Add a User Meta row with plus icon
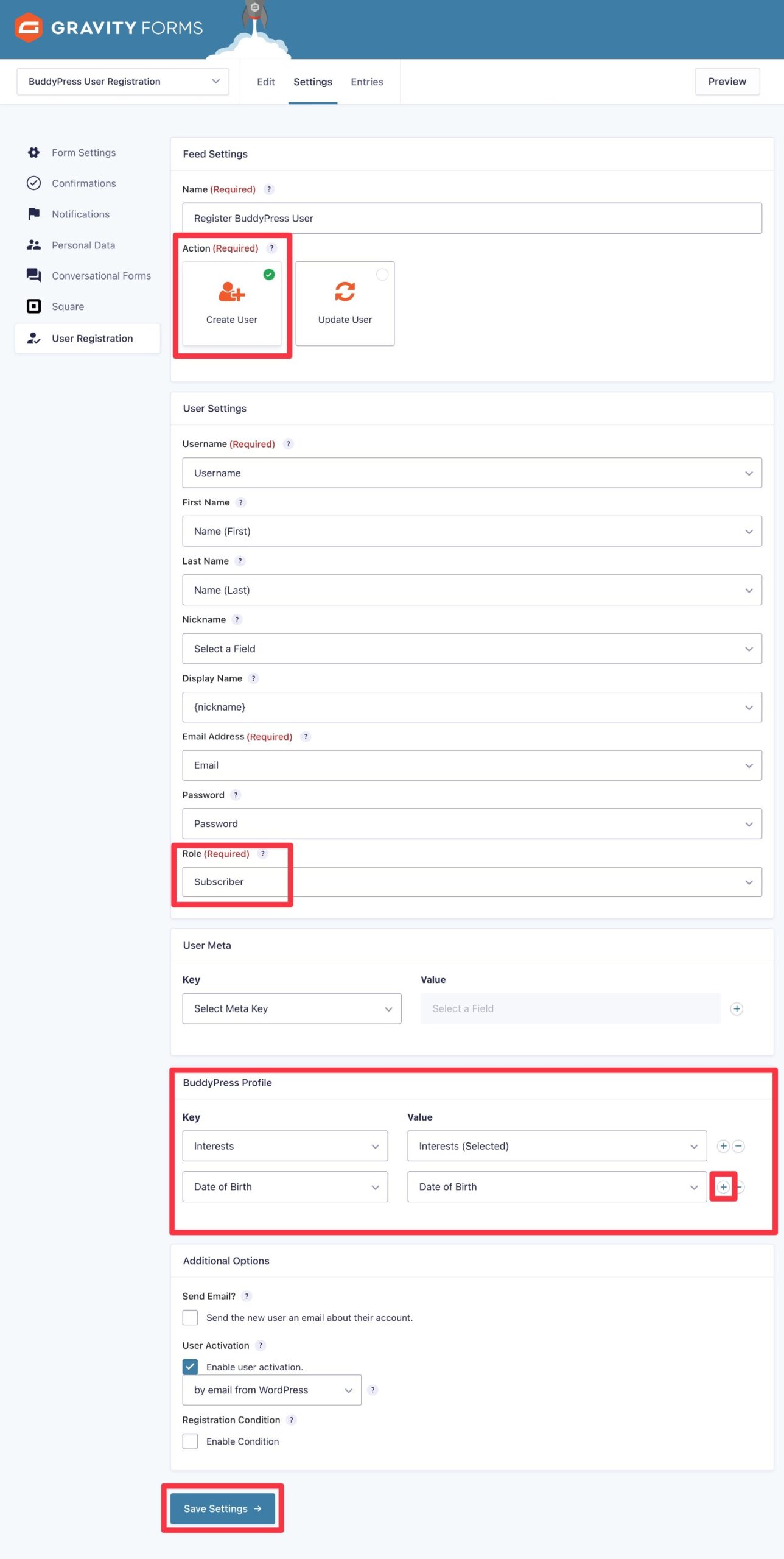 pos(737,1009)
